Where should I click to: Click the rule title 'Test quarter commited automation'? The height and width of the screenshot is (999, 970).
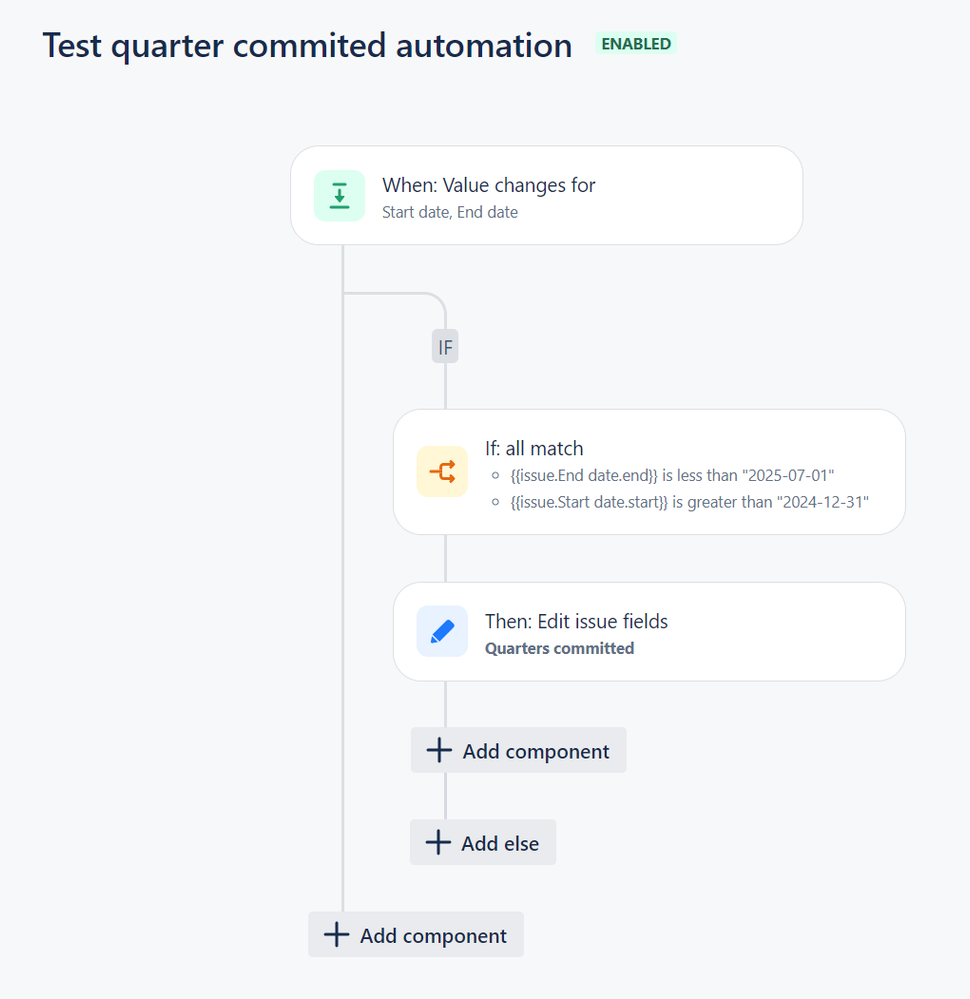tap(307, 46)
